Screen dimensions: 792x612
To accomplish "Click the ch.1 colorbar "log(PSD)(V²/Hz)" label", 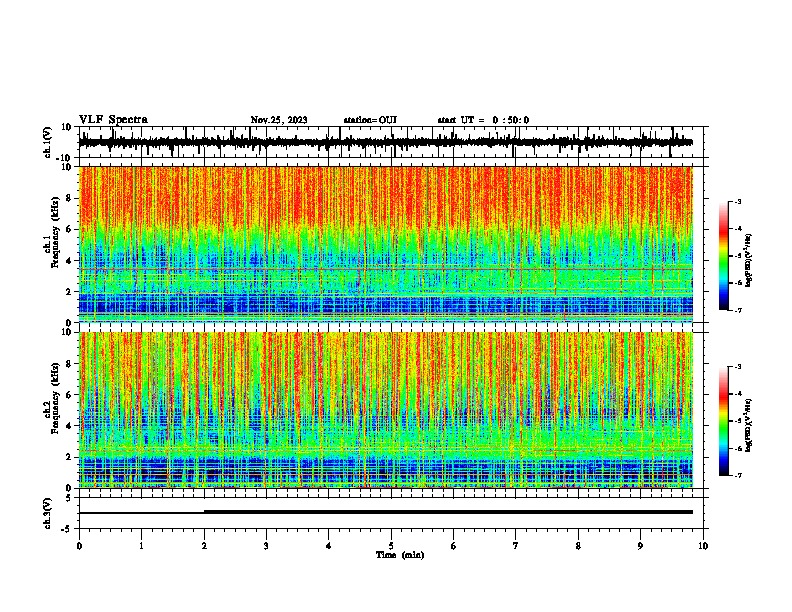I will 748,261.
